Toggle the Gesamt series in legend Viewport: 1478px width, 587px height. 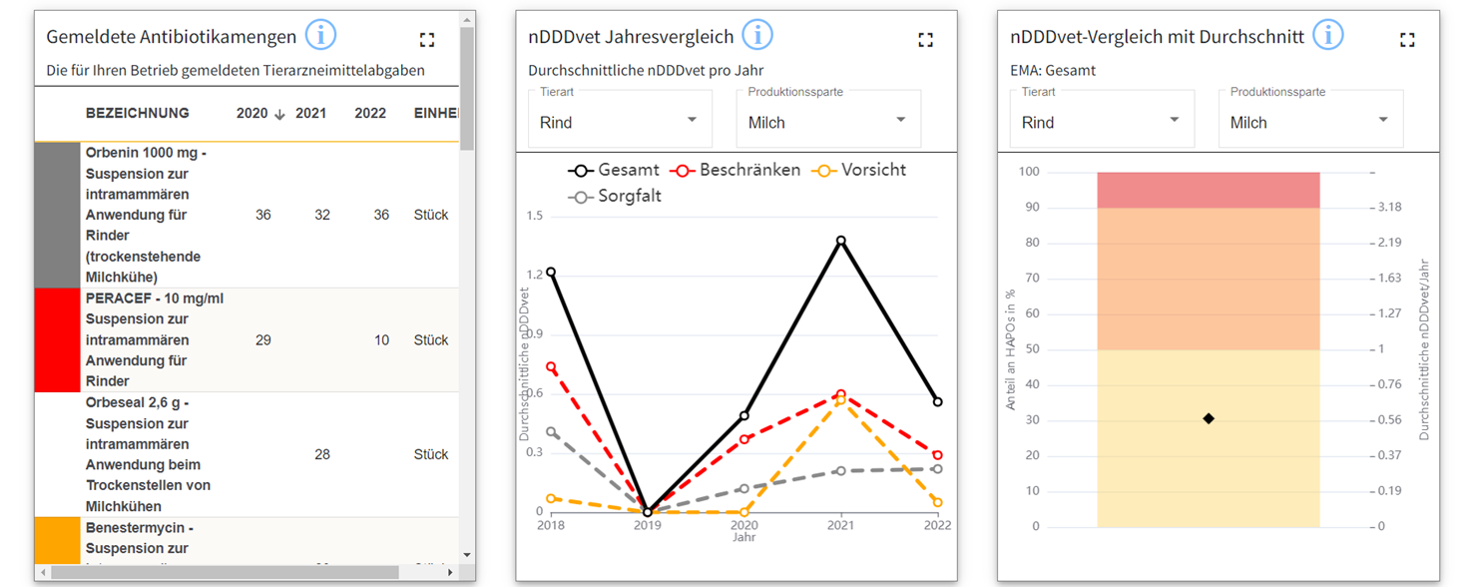pos(614,170)
